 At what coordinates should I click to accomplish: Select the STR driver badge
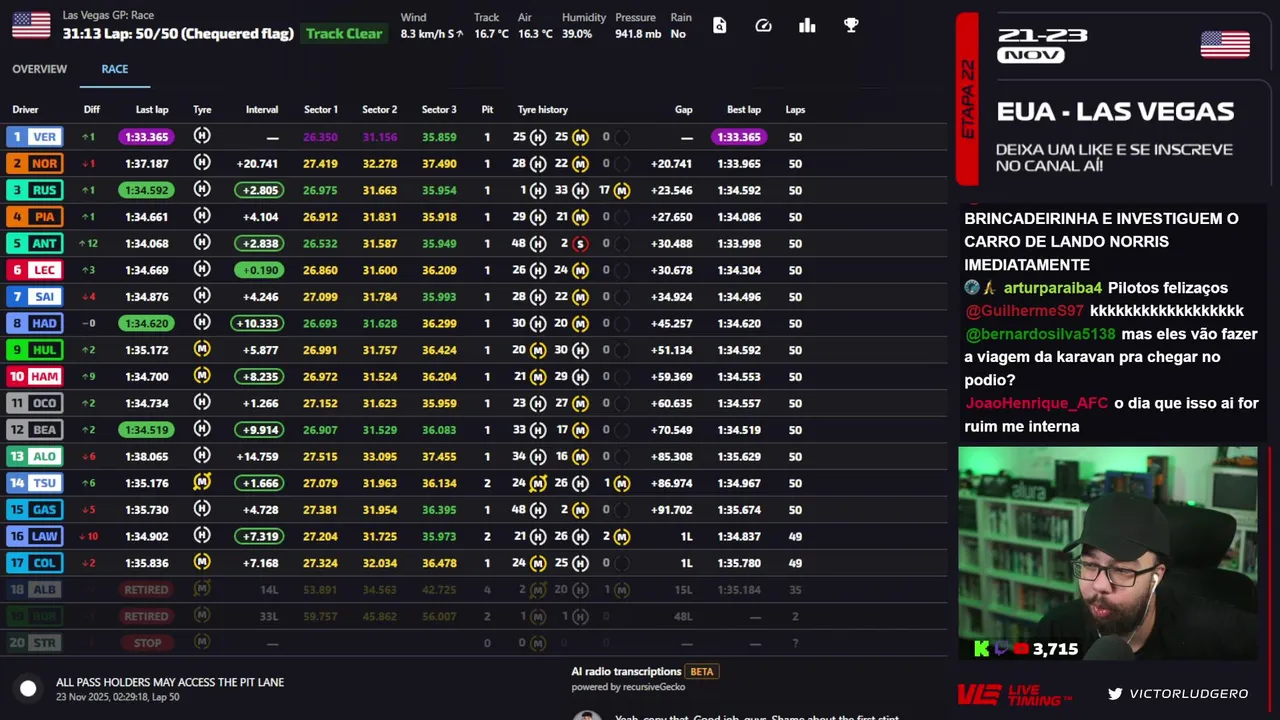pos(35,643)
